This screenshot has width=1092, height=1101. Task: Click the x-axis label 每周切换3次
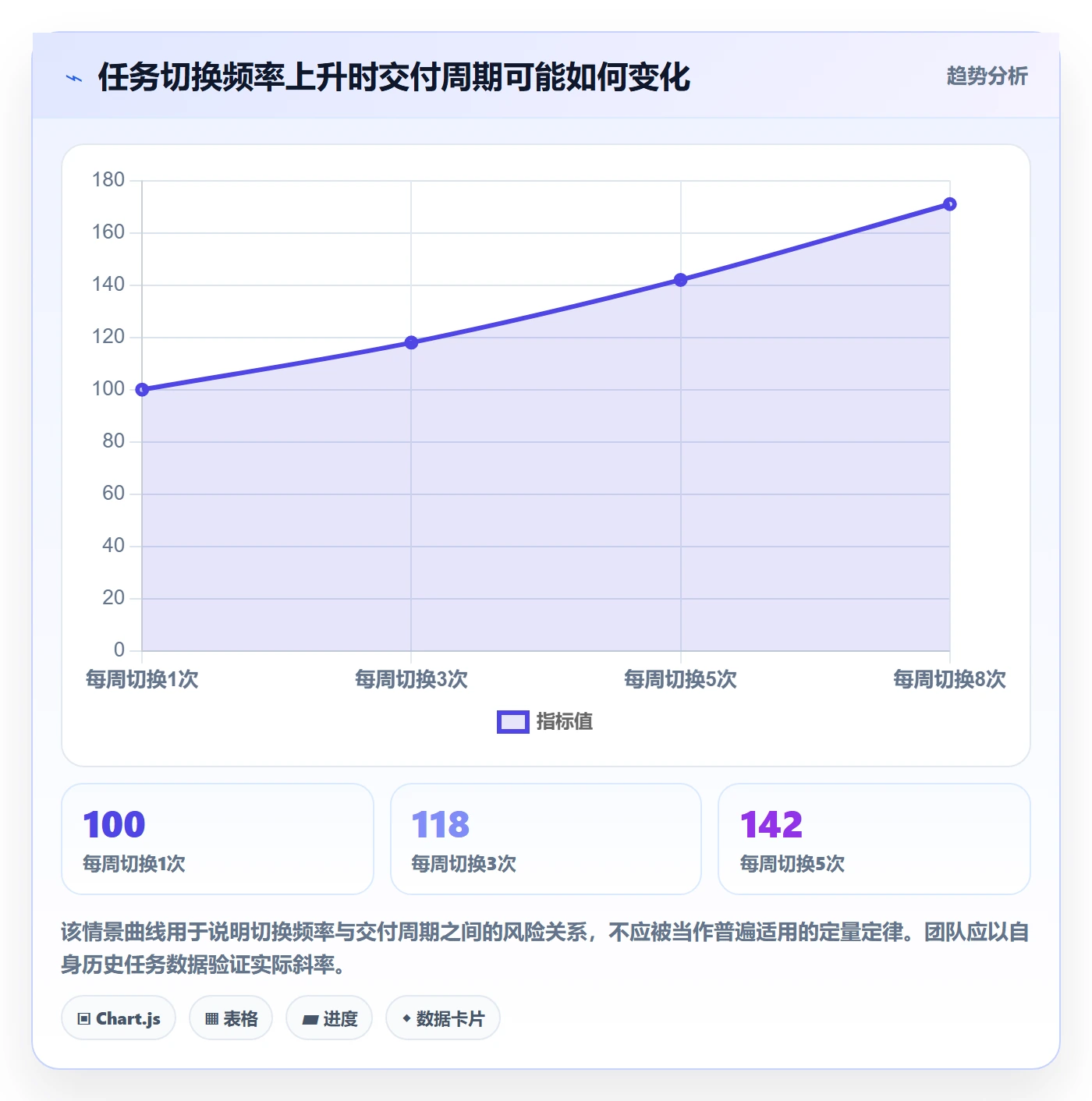point(411,679)
